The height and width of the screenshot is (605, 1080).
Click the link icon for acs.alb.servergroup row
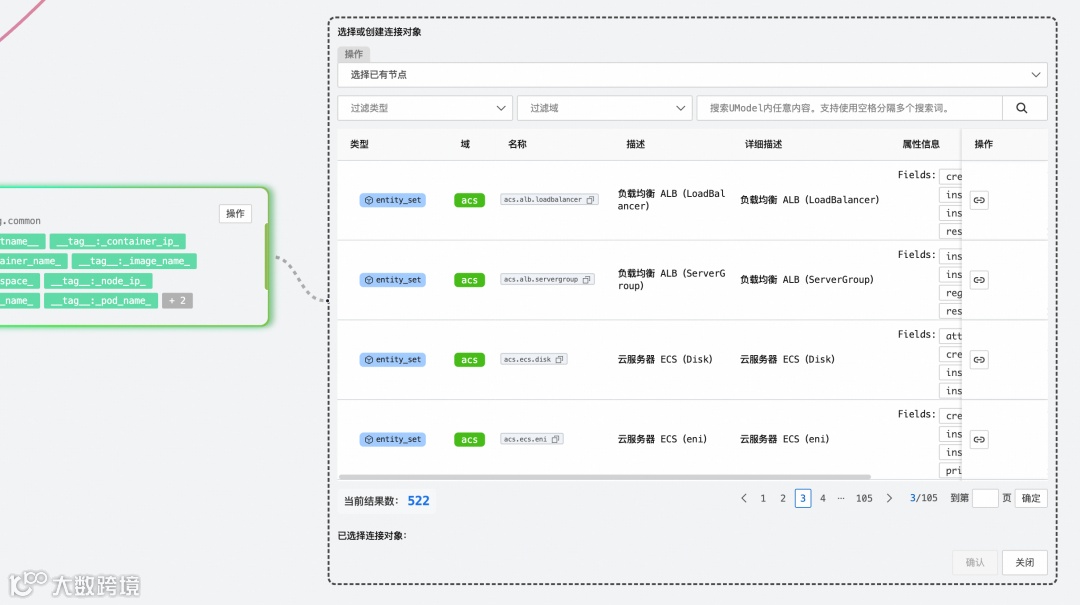(979, 280)
